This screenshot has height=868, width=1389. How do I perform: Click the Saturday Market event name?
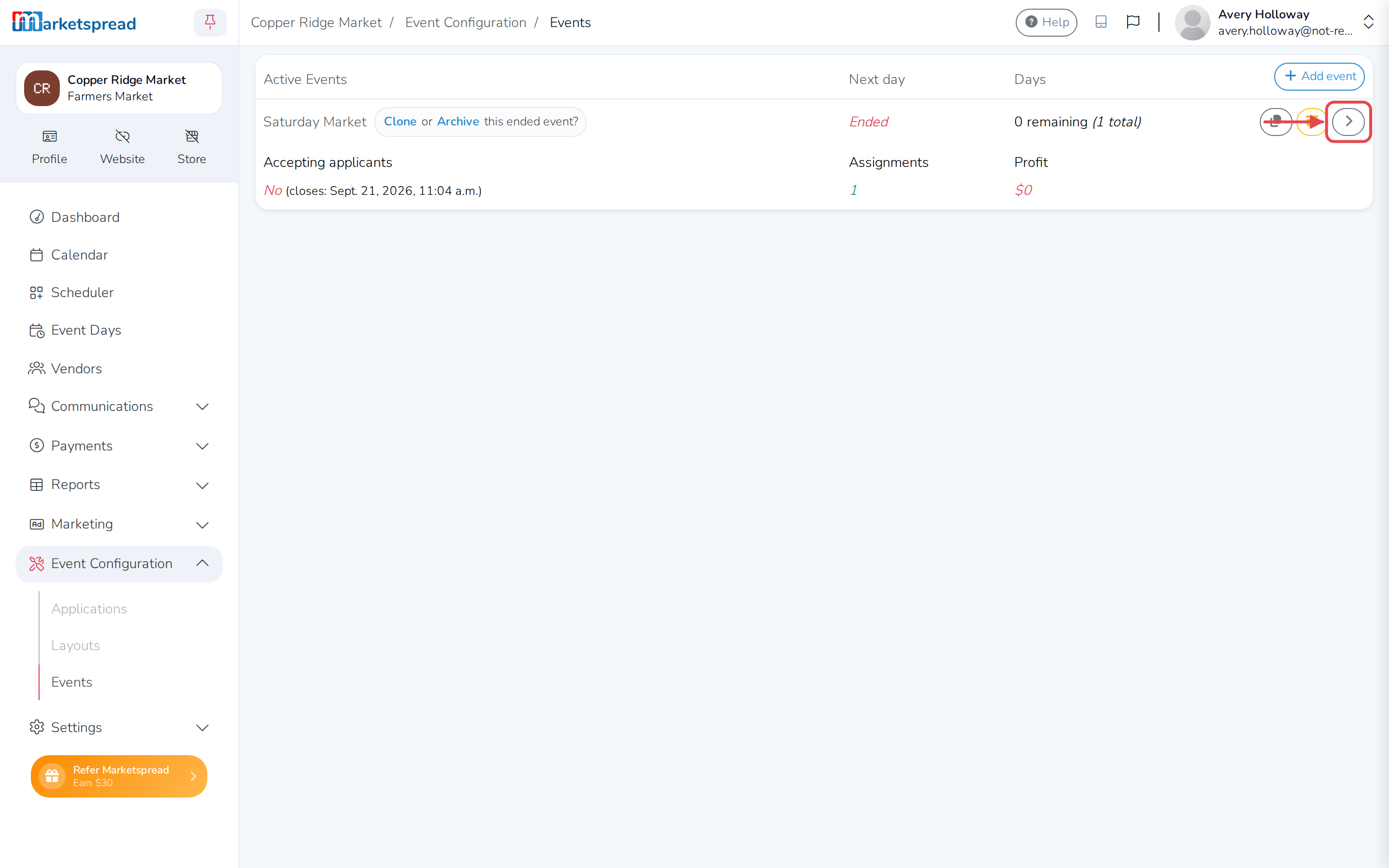click(x=314, y=122)
